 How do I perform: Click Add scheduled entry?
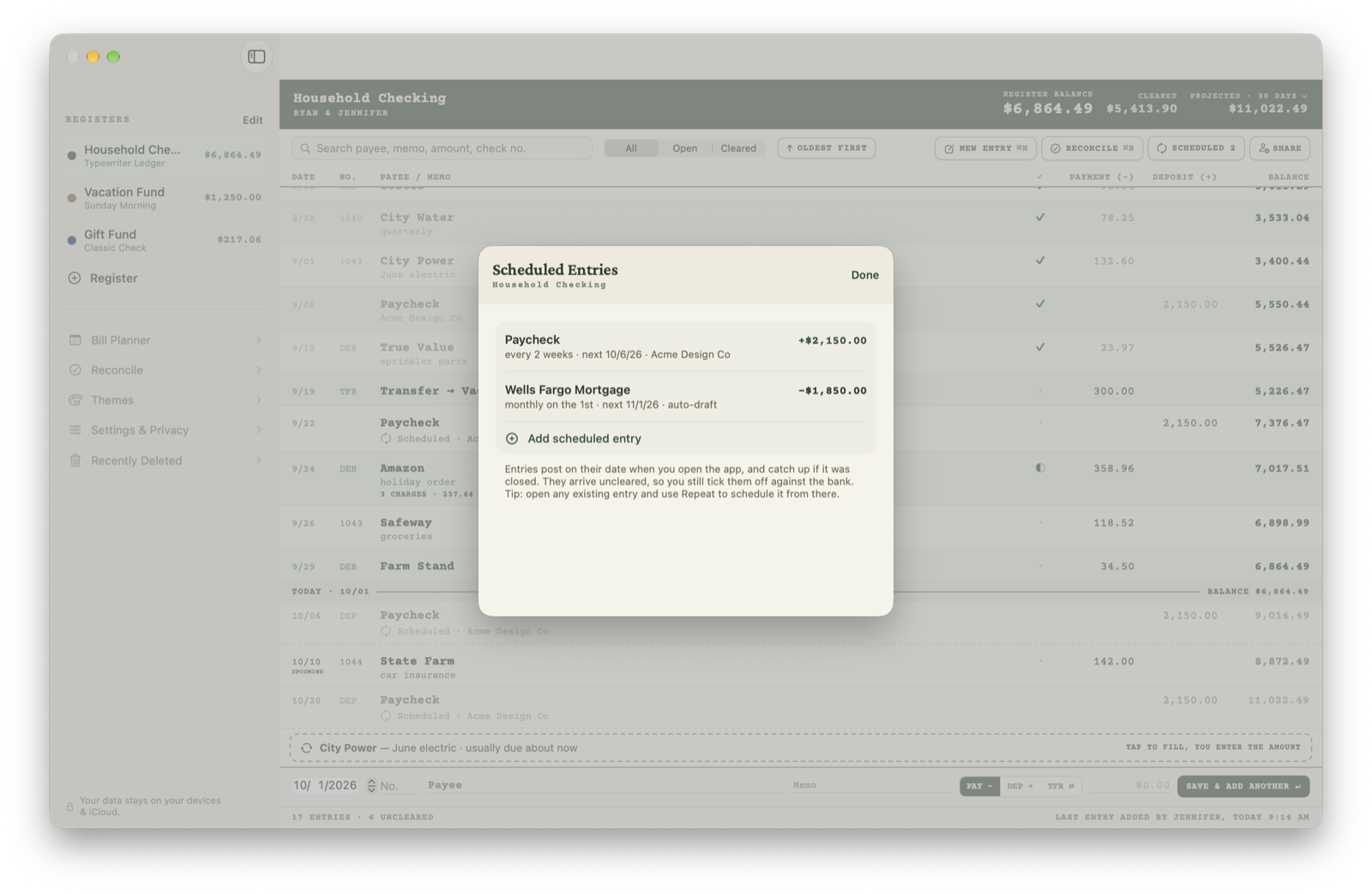pyautogui.click(x=686, y=438)
